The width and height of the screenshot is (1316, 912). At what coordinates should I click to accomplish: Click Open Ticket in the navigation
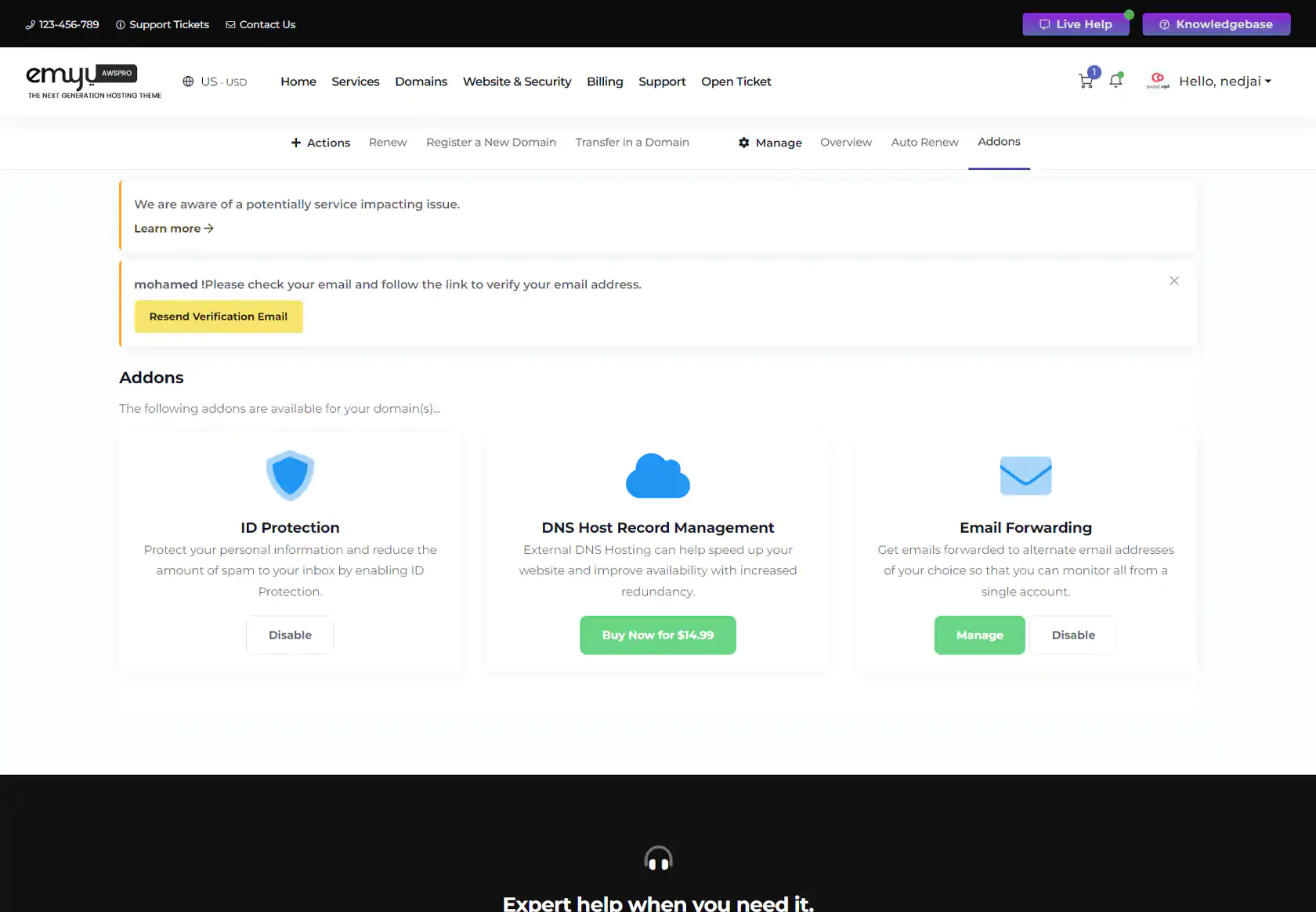pos(736,81)
